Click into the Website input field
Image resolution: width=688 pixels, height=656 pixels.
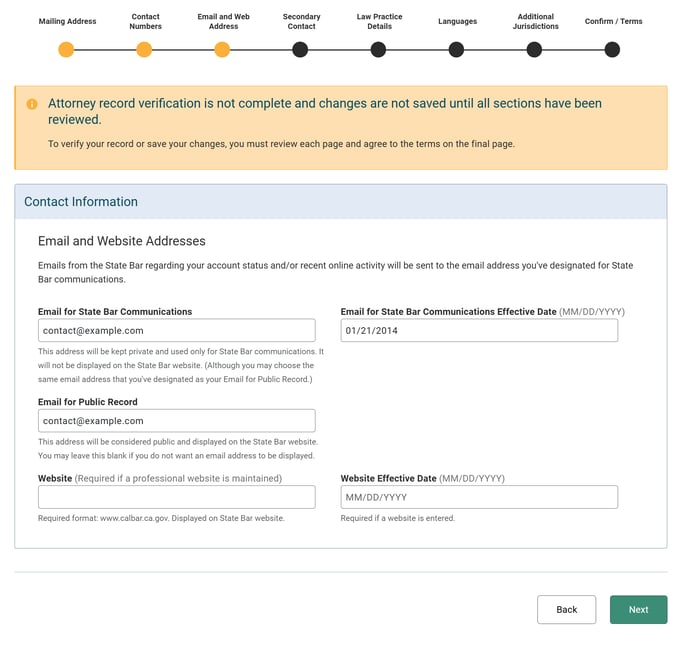coord(176,497)
